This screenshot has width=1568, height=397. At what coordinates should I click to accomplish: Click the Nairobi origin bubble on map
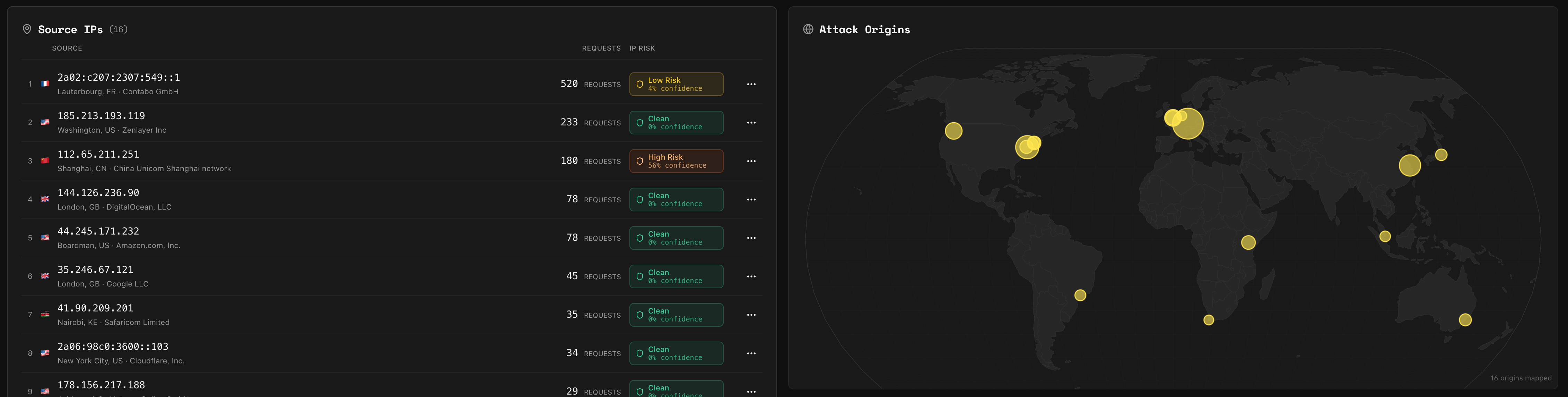point(1248,242)
